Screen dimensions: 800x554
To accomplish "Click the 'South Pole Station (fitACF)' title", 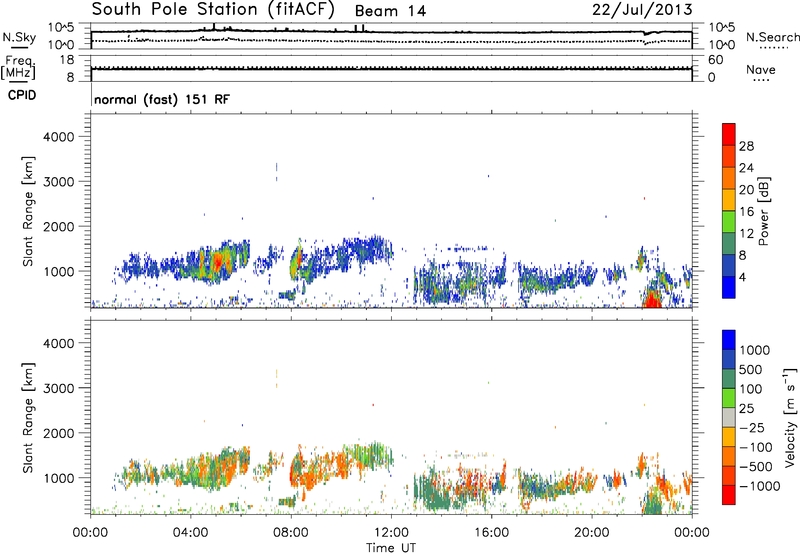I will 213,9.
